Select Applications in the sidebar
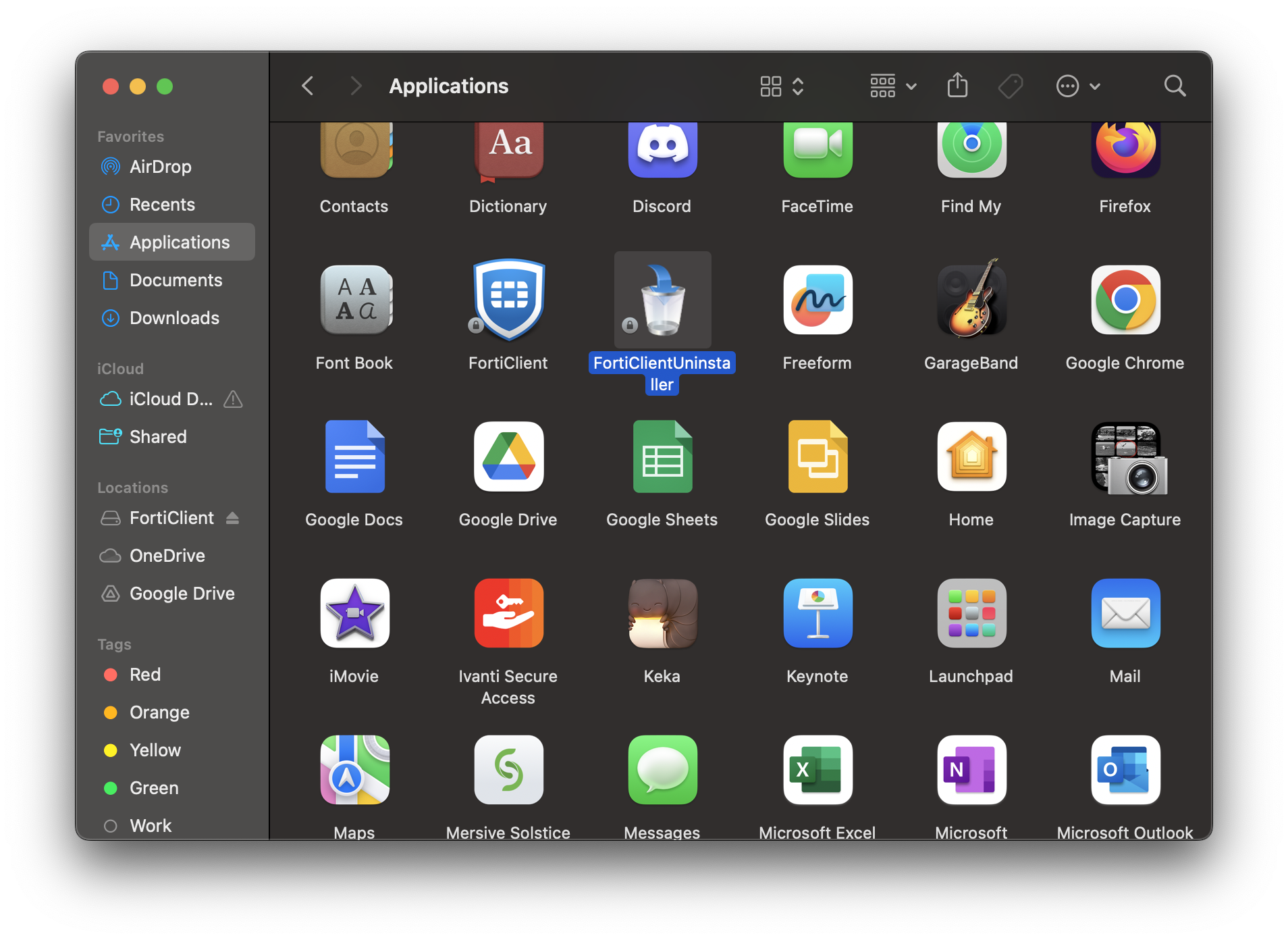Viewport: 1288px width, 940px height. pyautogui.click(x=172, y=242)
